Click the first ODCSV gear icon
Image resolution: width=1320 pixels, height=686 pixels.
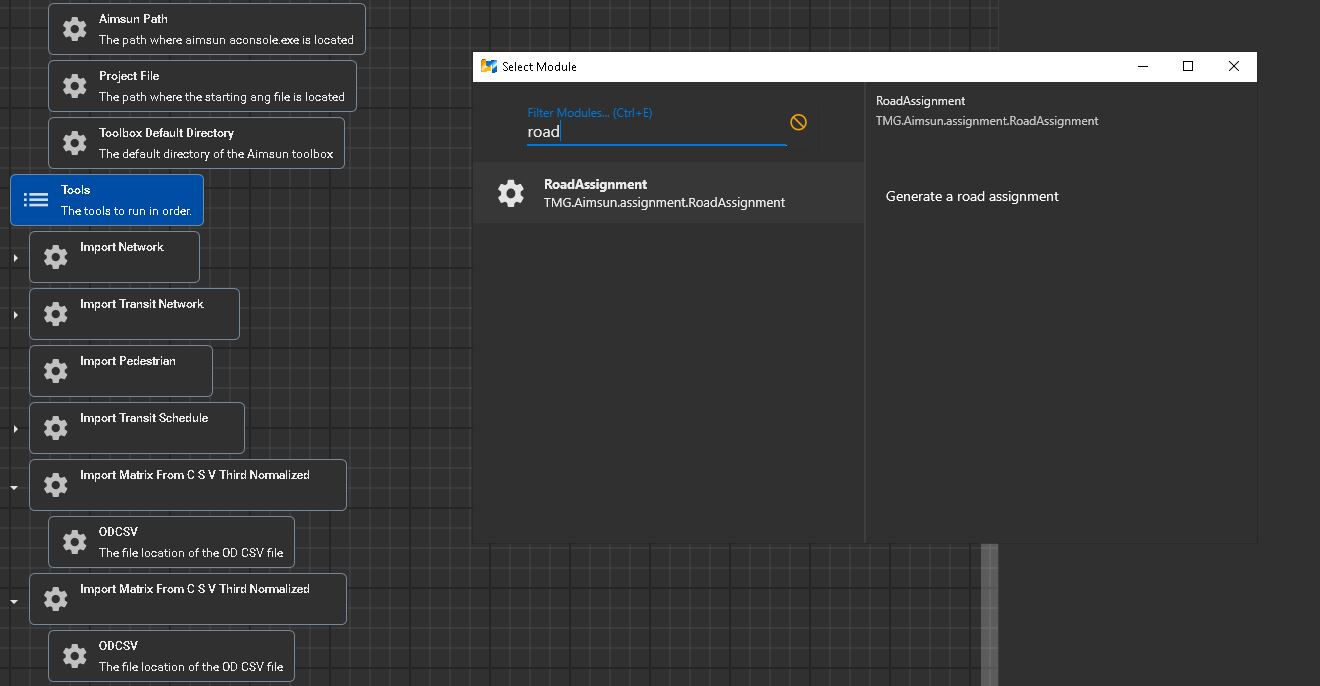pos(74,541)
